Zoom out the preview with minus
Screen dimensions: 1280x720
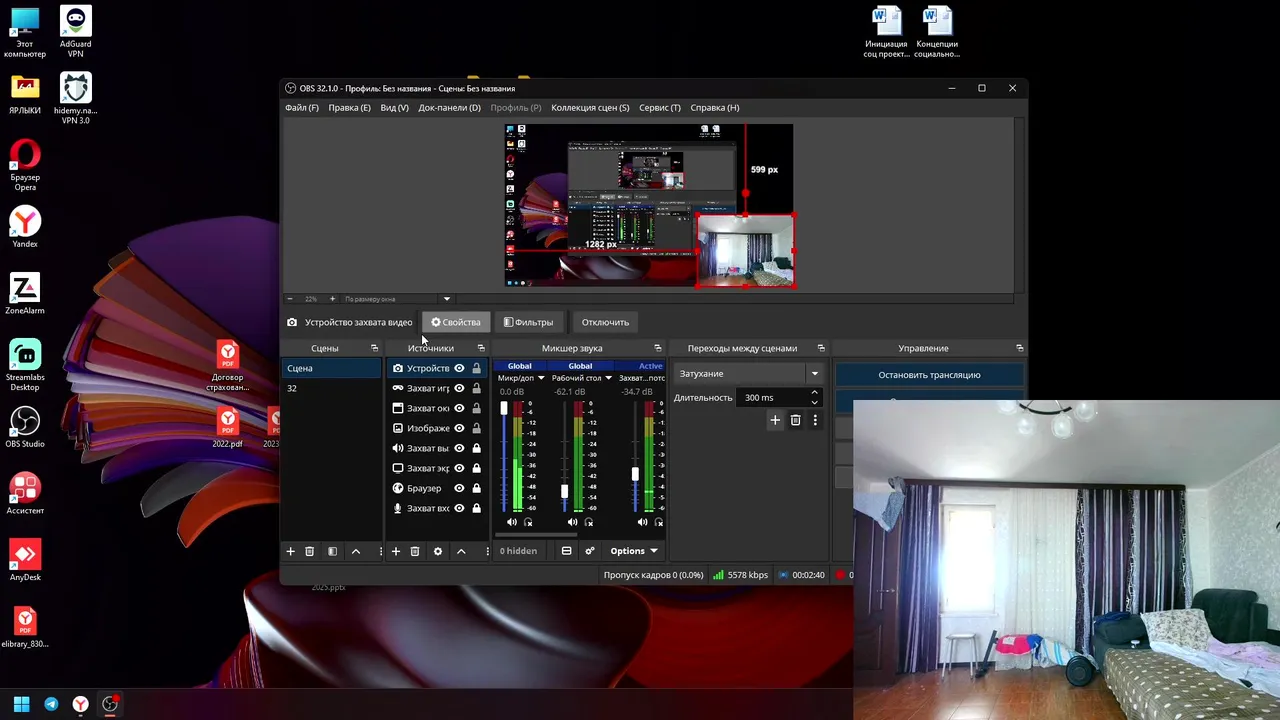(x=290, y=298)
